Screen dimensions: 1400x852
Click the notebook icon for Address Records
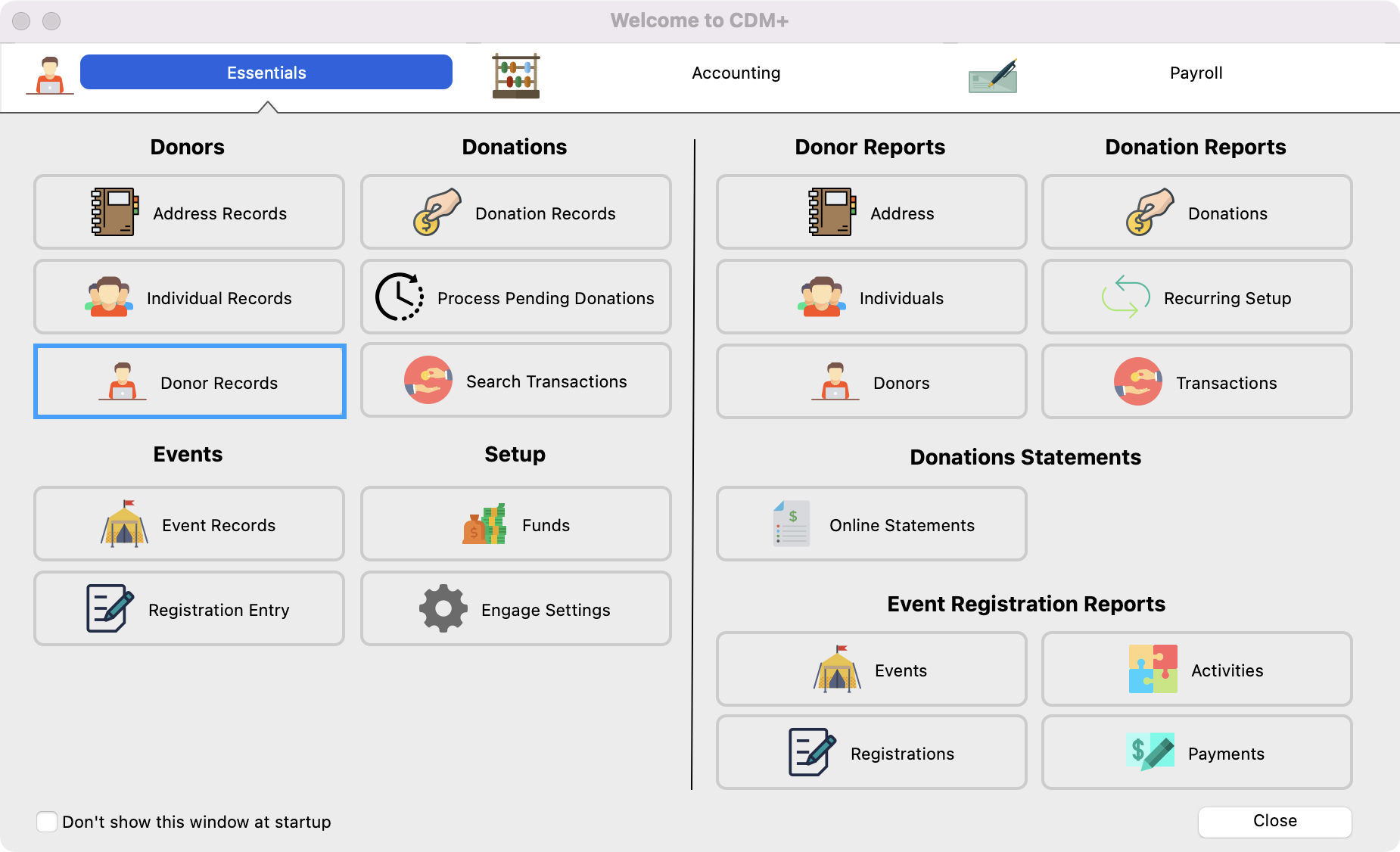click(x=115, y=212)
